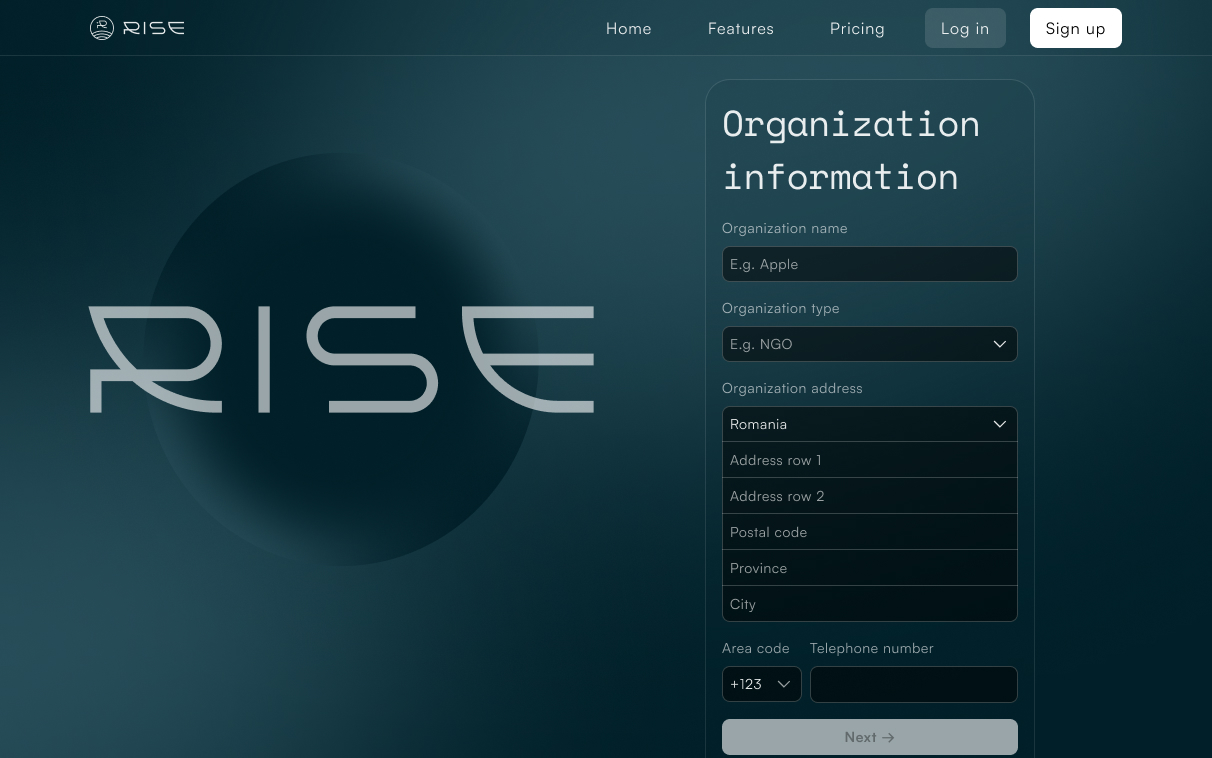Viewport: 1212px width, 758px height.
Task: Open the E.g. NGO organization type dropdown
Action: click(869, 344)
